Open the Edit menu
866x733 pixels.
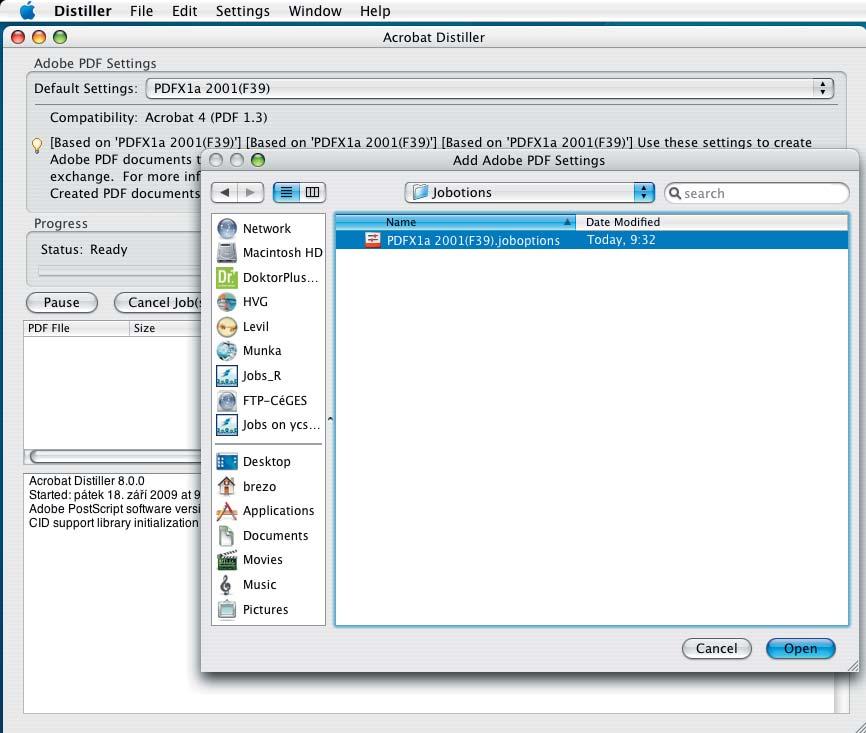(184, 11)
